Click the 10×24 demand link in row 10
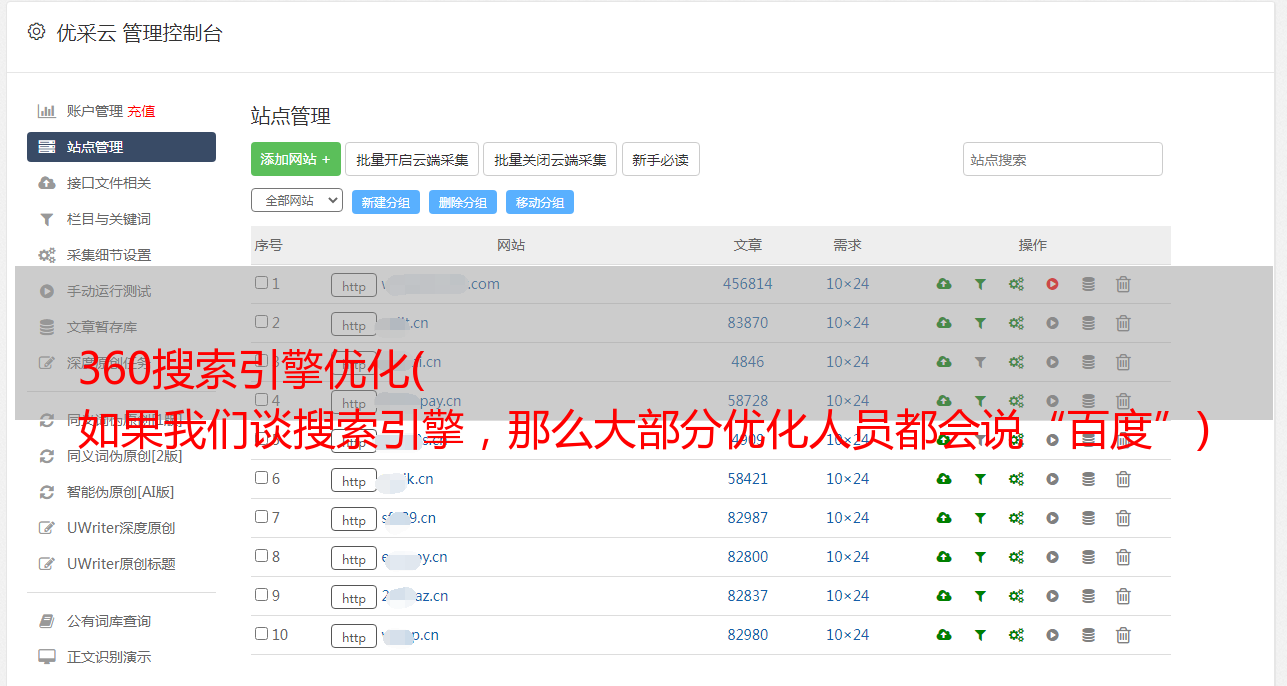 coord(847,635)
